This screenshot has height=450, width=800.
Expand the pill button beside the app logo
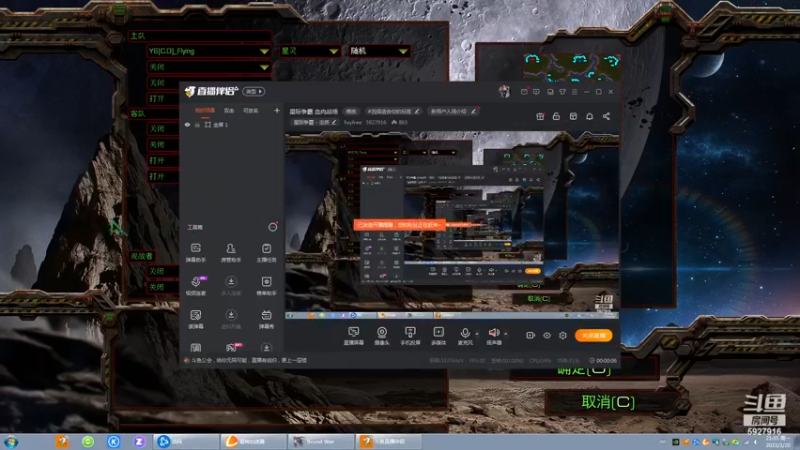click(x=254, y=92)
